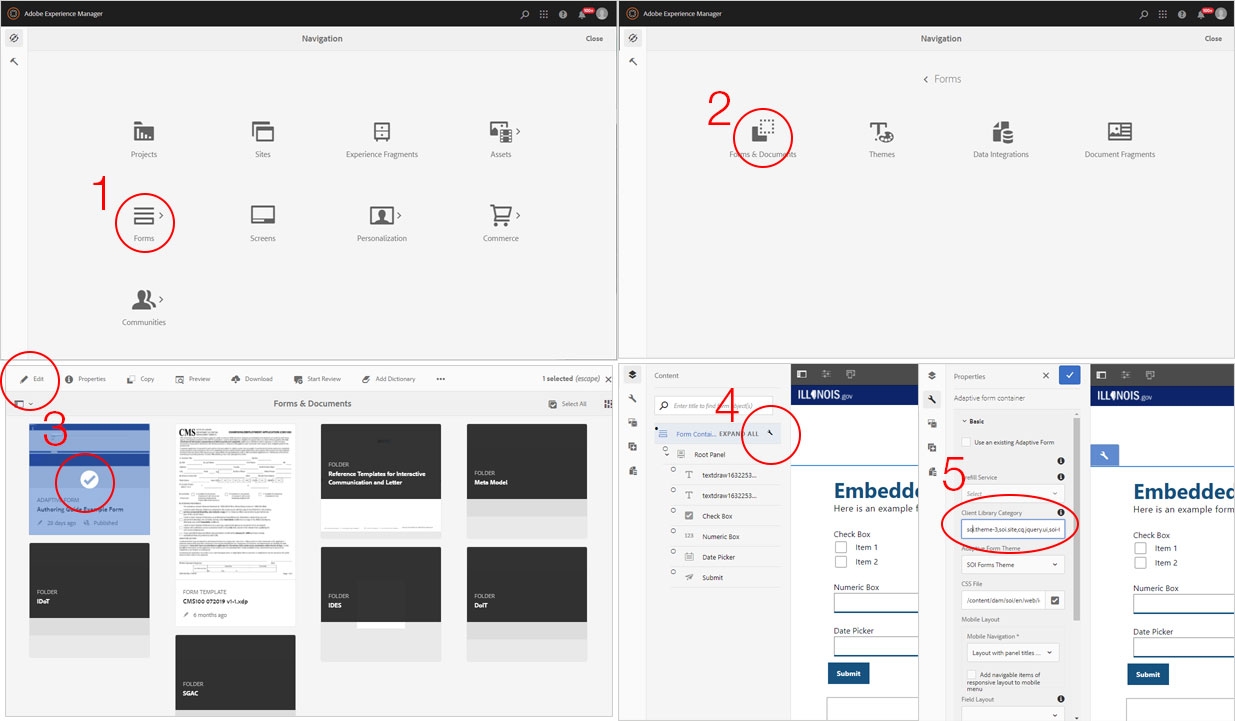The width and height of the screenshot is (1235, 721).
Task: Close the Forms navigation overlay
Action: pos(1213,38)
